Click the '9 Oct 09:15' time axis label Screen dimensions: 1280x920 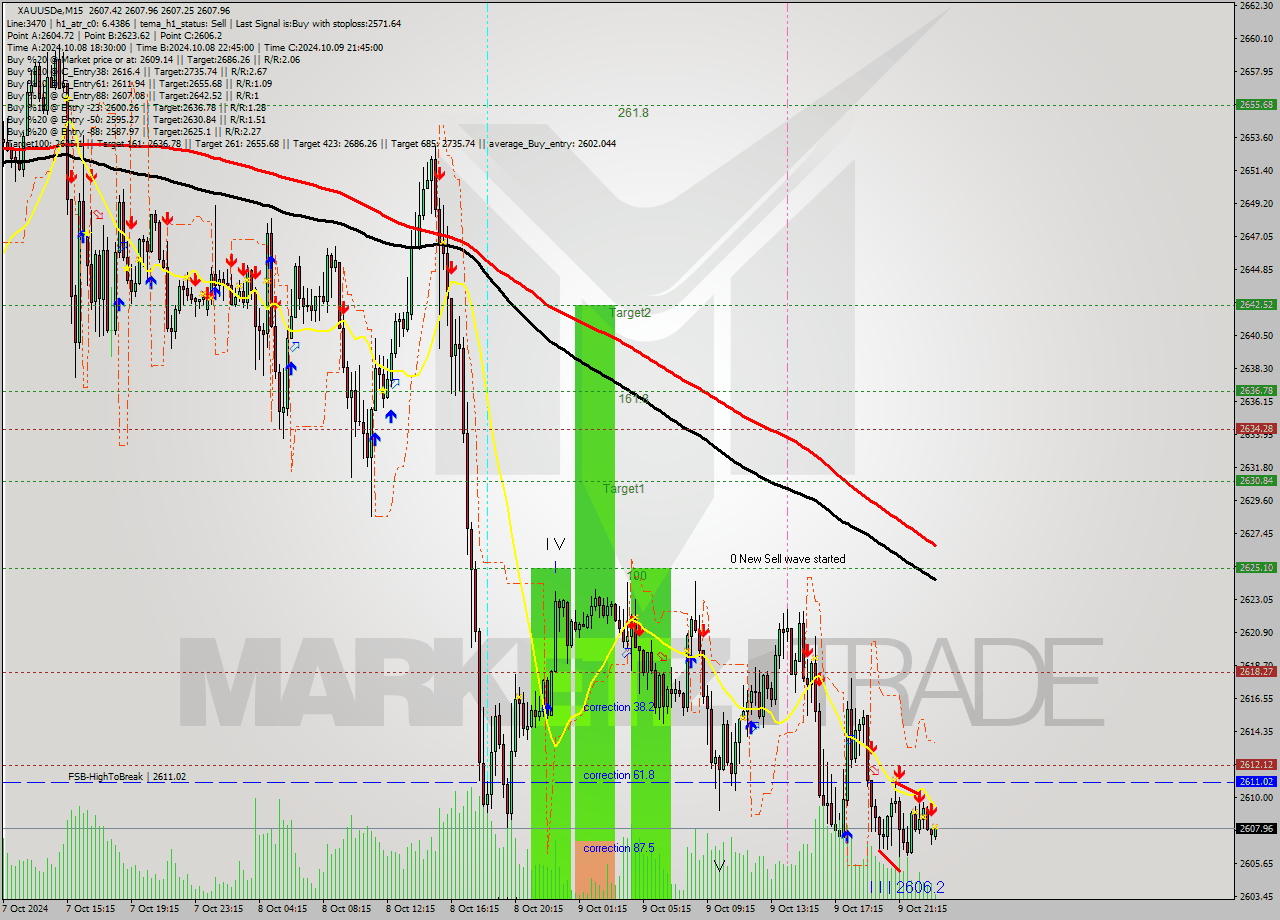730,910
